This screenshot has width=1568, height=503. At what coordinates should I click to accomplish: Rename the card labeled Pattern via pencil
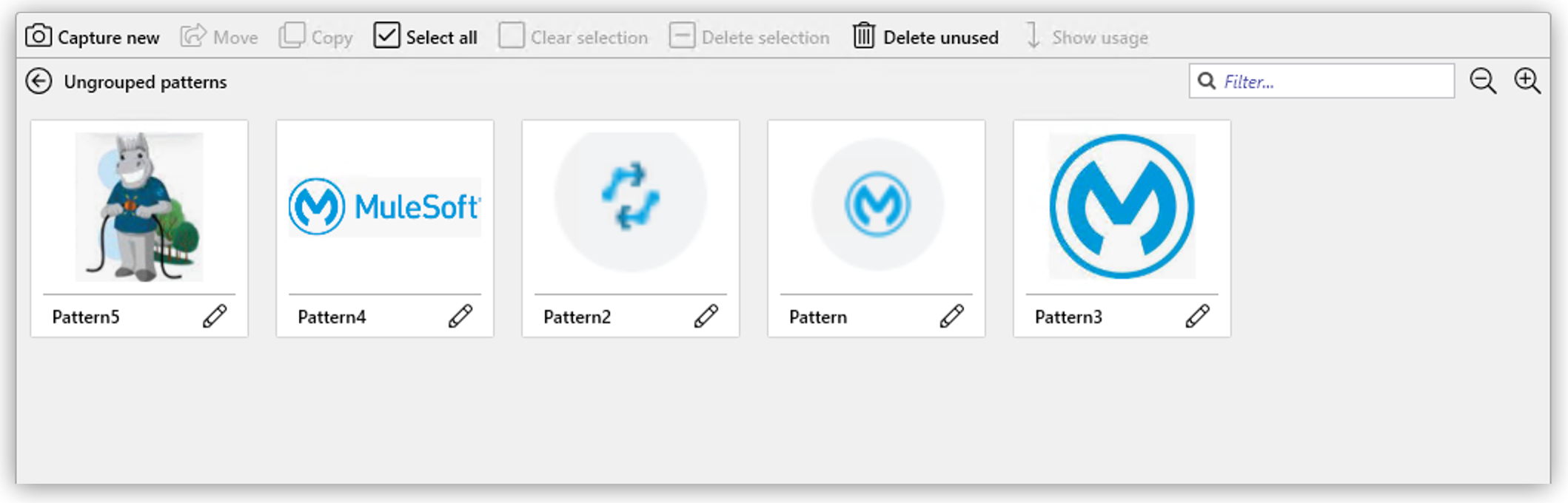coord(951,317)
